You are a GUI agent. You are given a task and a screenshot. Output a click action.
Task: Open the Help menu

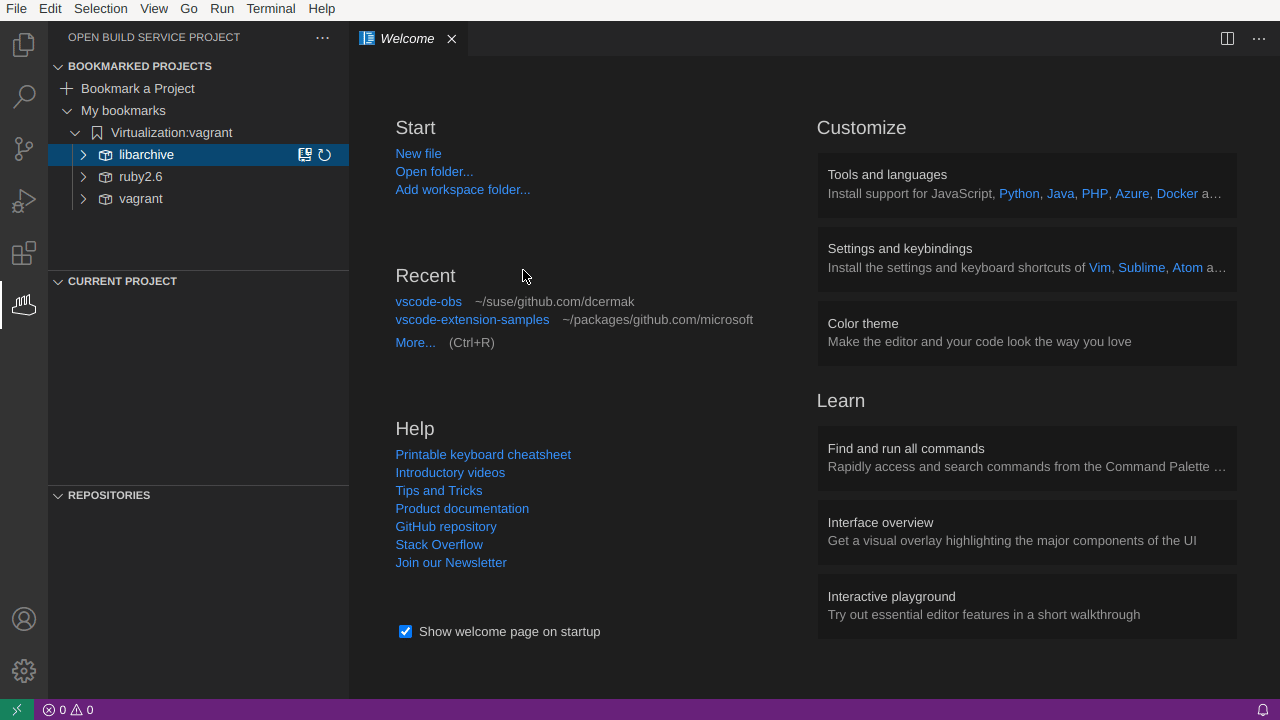click(x=322, y=9)
